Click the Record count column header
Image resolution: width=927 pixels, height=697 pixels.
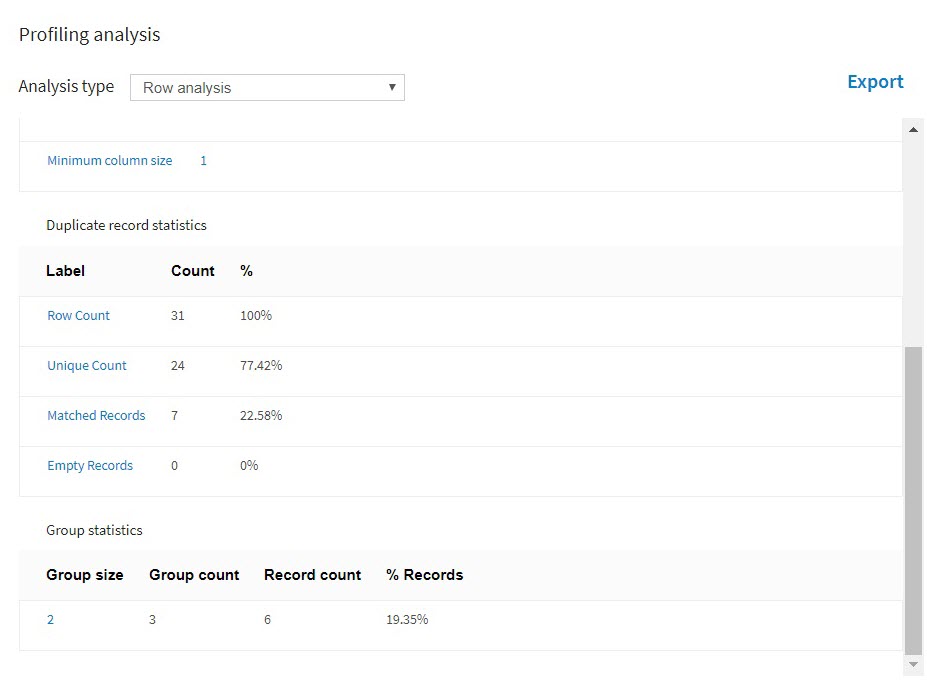click(312, 575)
